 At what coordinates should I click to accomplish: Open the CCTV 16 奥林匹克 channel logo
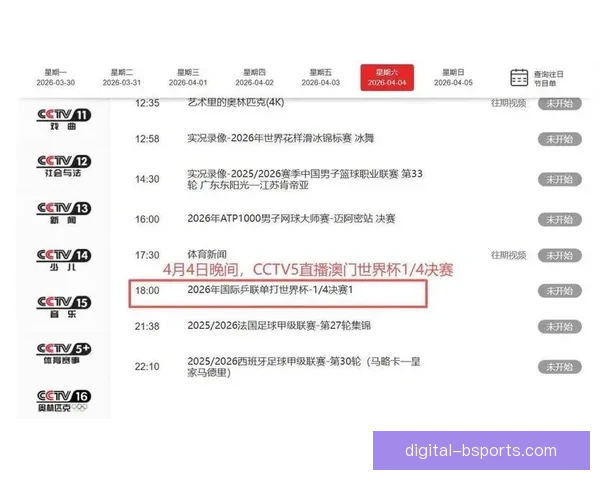[x=64, y=401]
